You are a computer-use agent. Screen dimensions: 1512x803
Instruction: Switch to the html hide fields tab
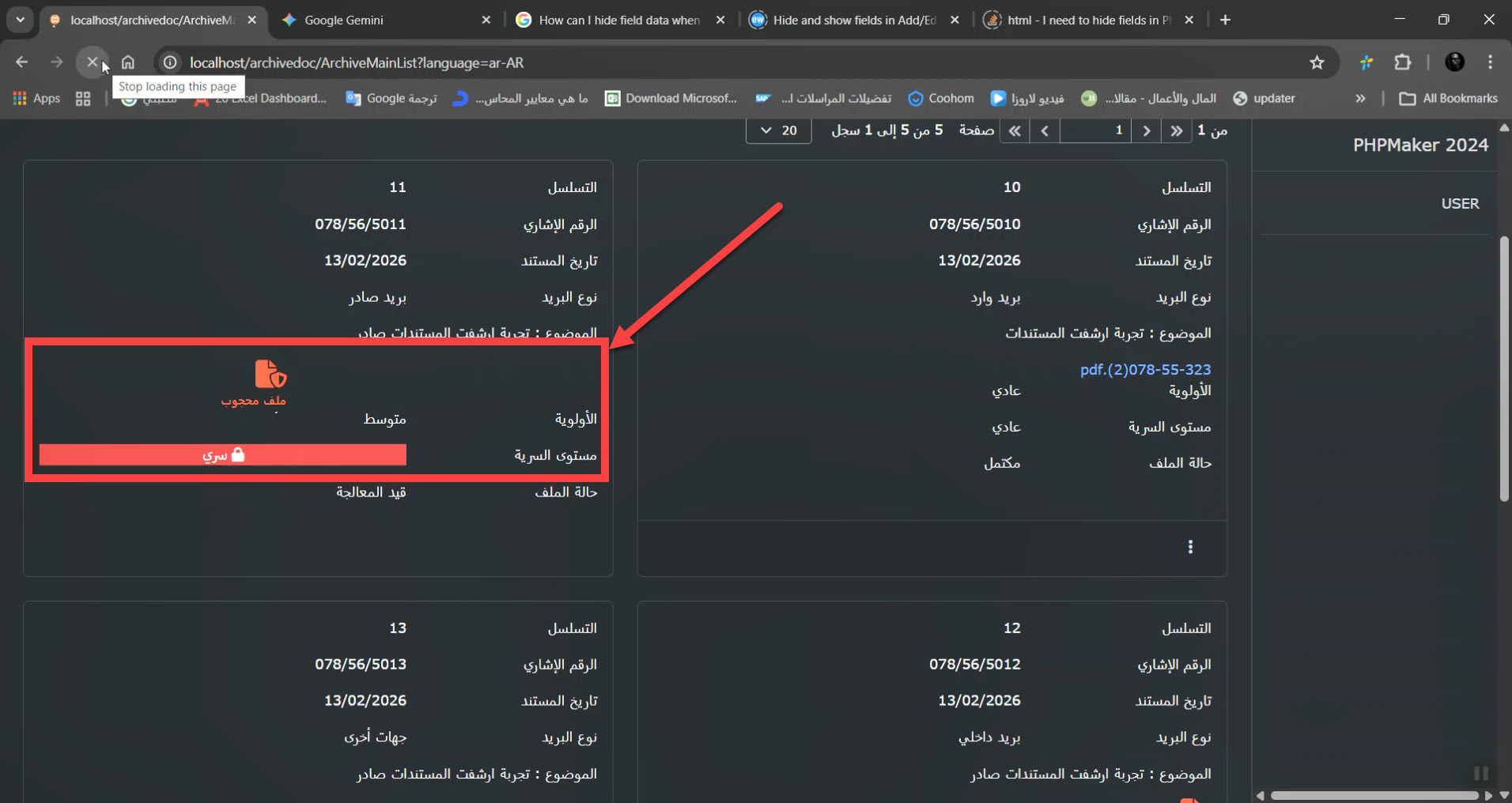(1087, 21)
